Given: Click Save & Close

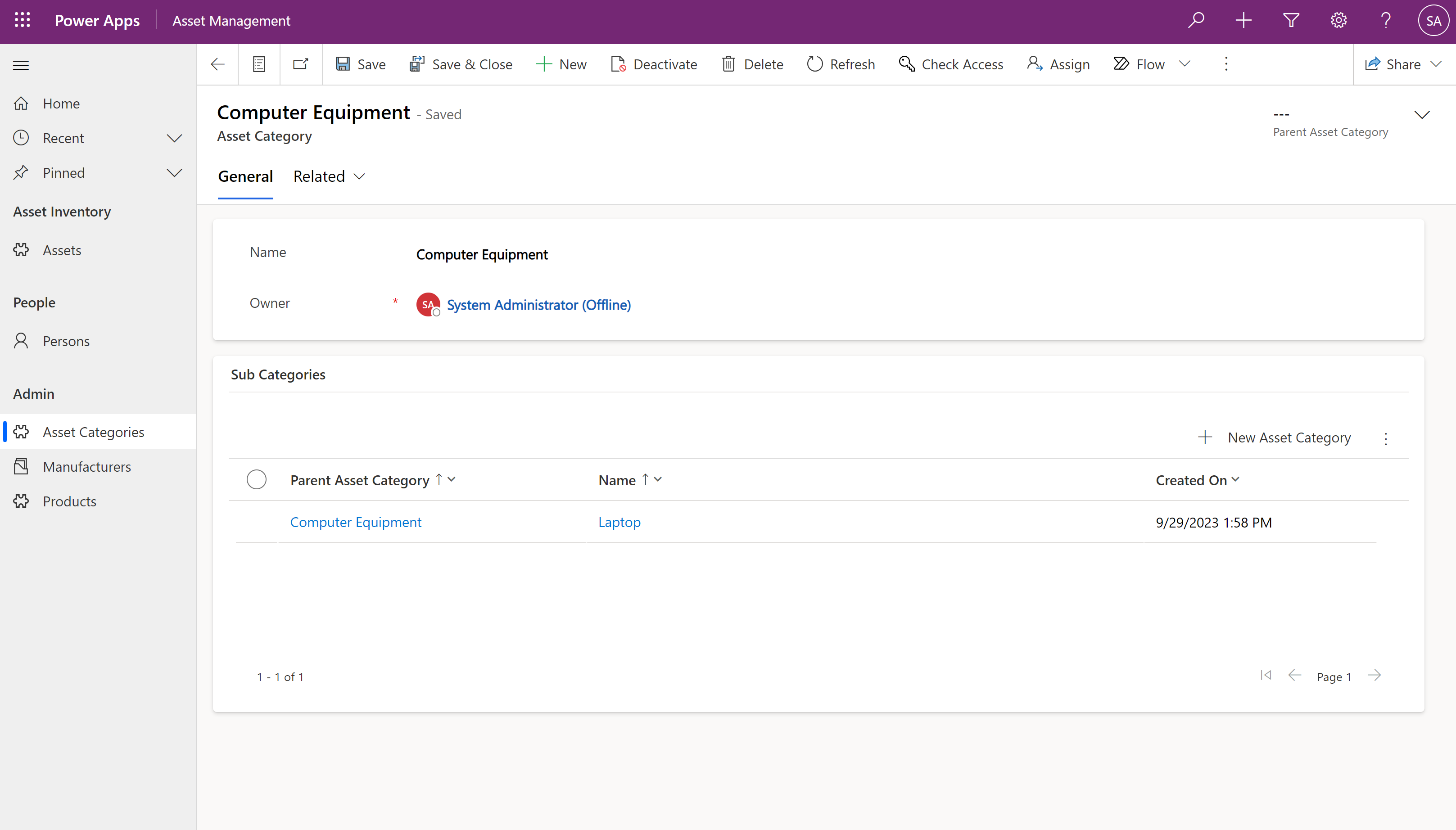Looking at the screenshot, I should click(x=461, y=64).
